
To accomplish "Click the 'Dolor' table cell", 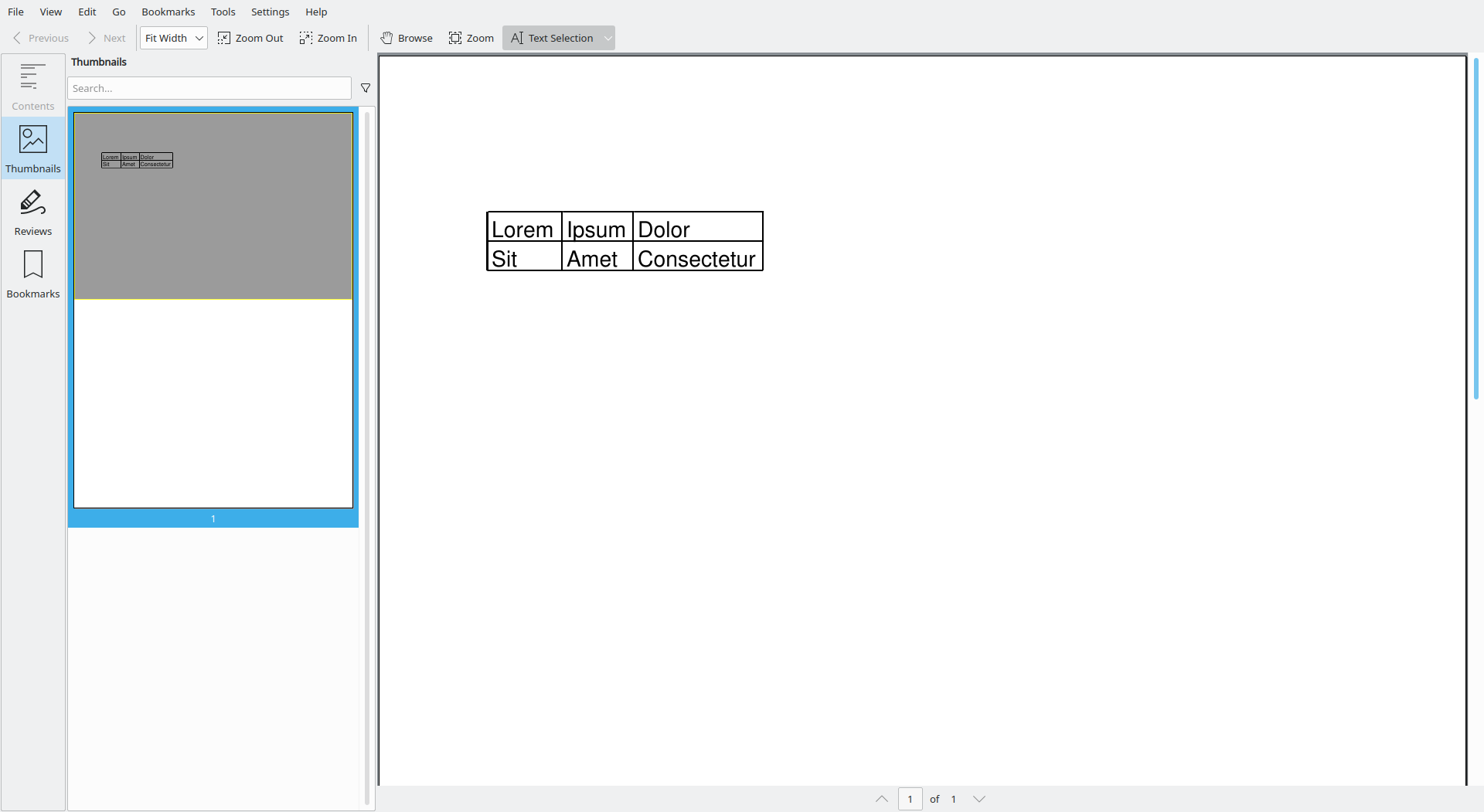I will pos(698,226).
